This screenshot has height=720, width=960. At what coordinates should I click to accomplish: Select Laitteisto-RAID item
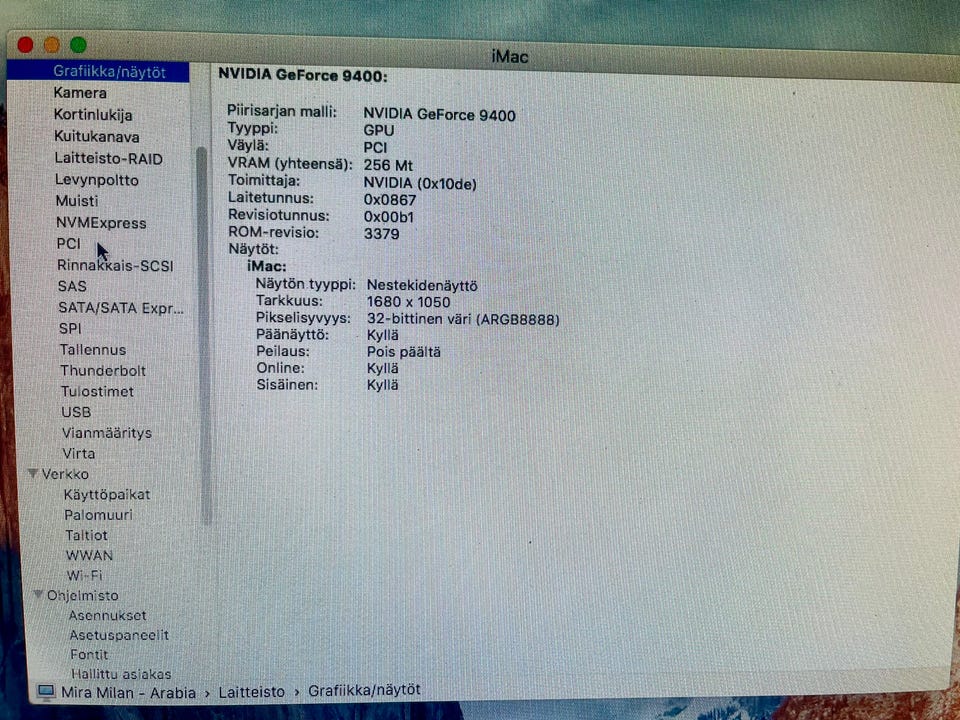(108, 159)
